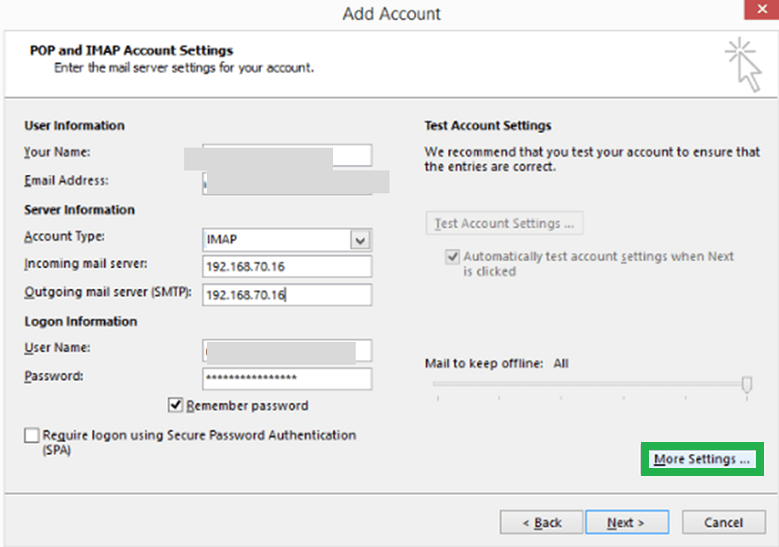Click the Next button

[x=627, y=522]
